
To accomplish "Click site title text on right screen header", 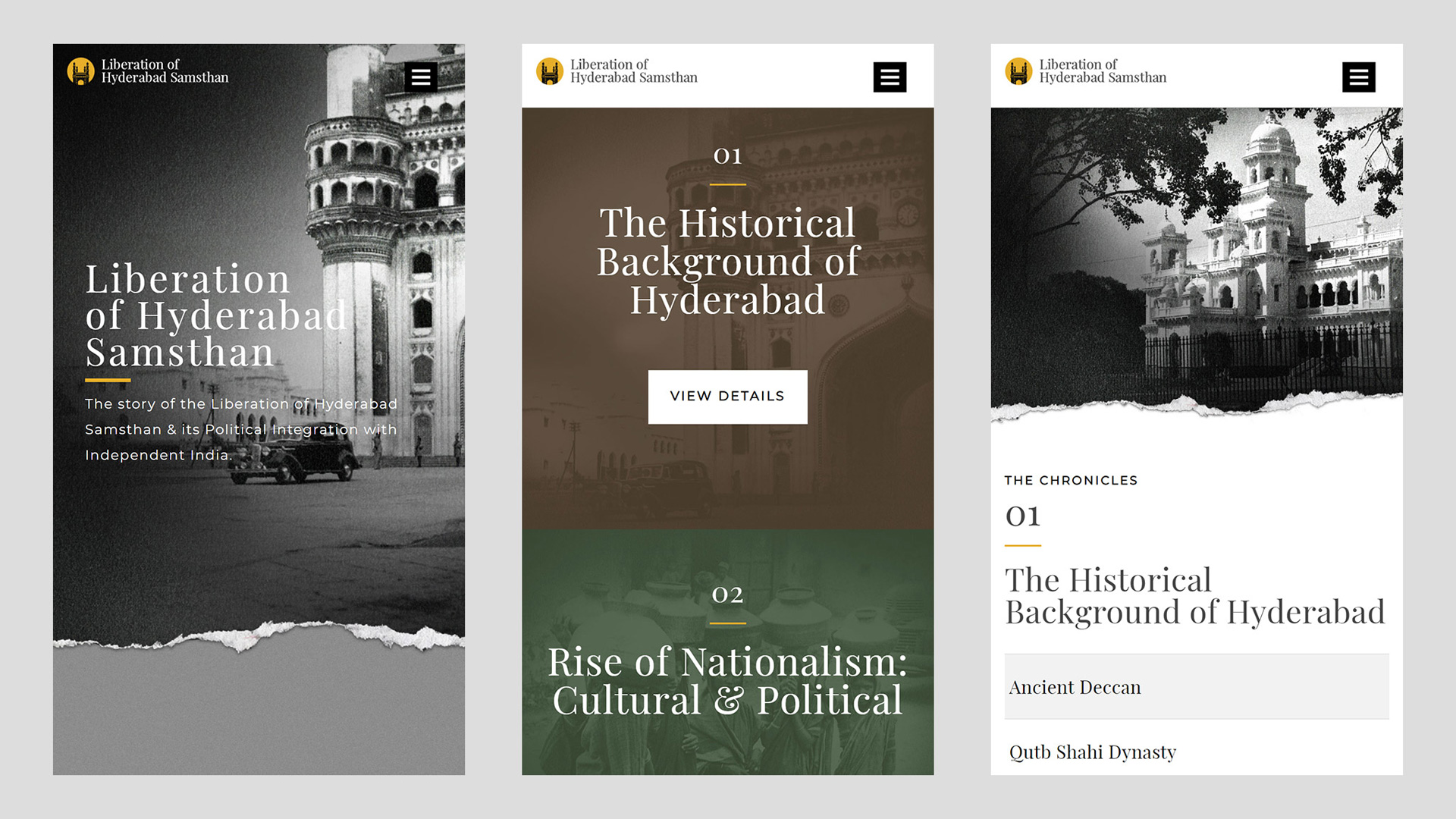I will [x=1102, y=71].
